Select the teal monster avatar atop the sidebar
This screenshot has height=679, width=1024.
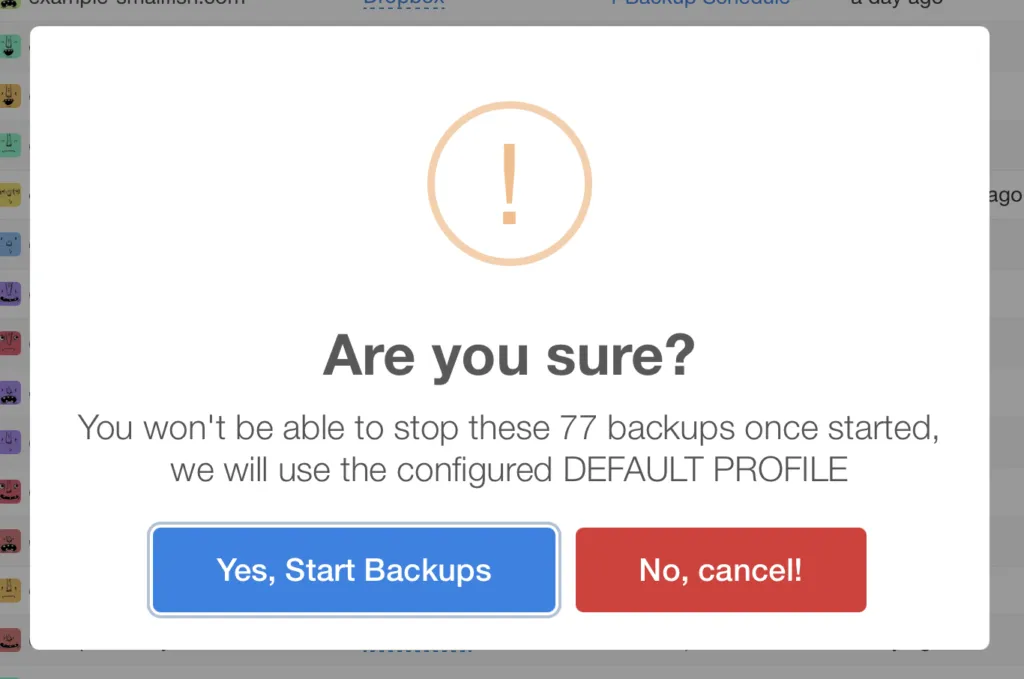[9, 45]
